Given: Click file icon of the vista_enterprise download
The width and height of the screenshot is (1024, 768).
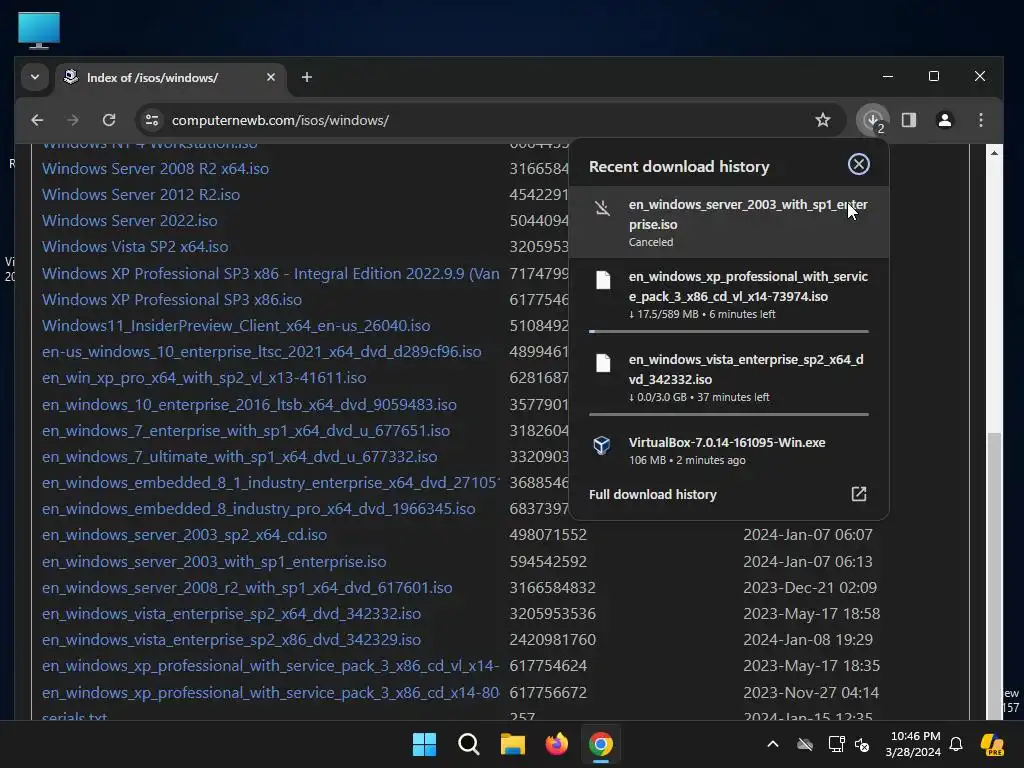Looking at the screenshot, I should 603,363.
